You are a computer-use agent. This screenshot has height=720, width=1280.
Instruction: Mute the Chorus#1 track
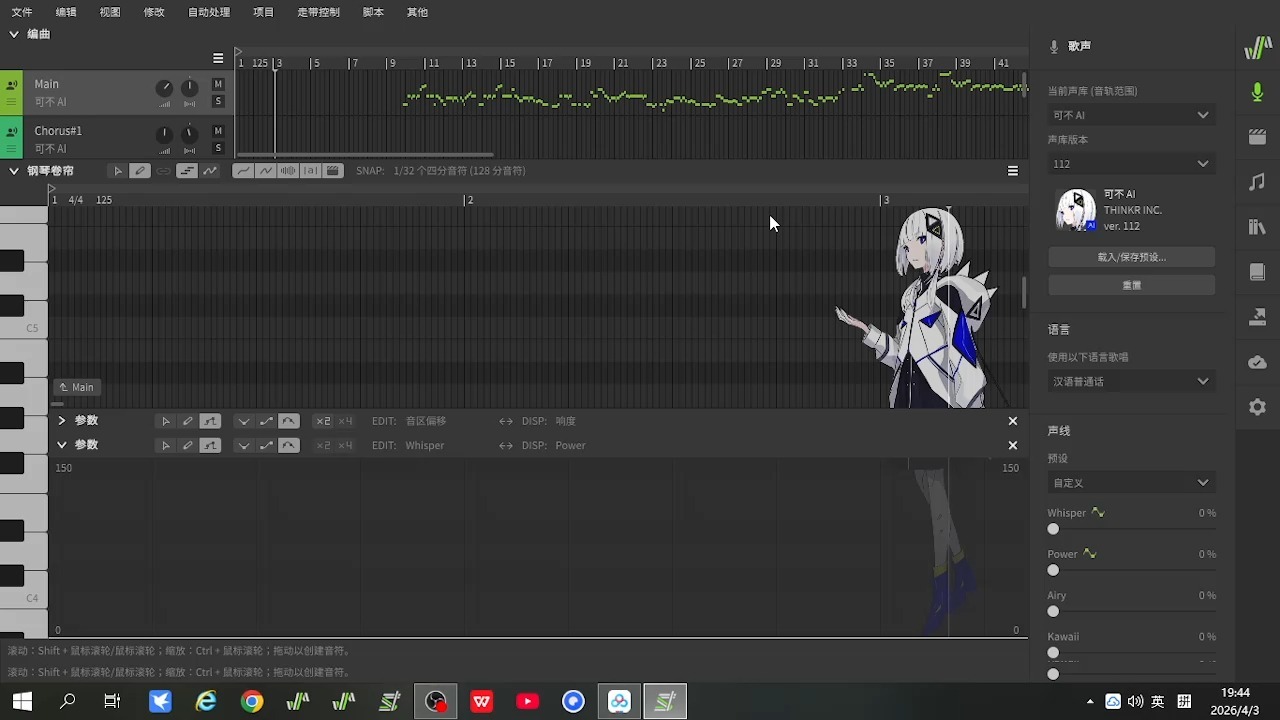[218, 131]
